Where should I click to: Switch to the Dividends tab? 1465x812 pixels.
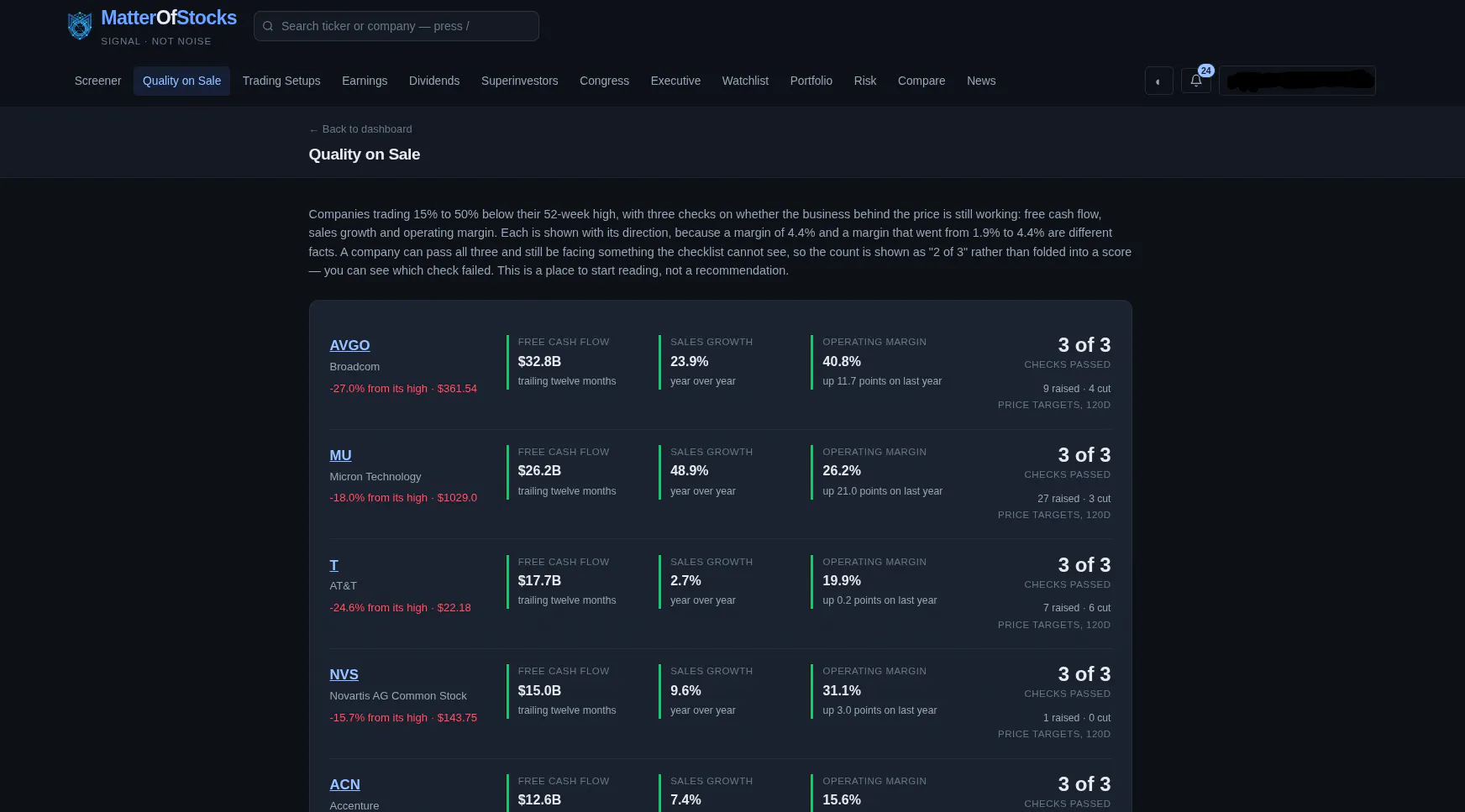434,81
